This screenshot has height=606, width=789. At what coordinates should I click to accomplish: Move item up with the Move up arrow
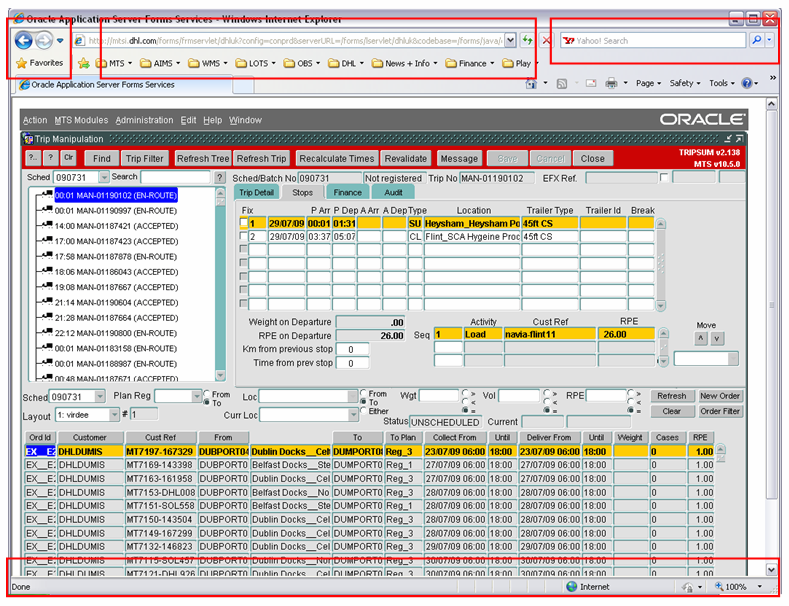click(700, 339)
